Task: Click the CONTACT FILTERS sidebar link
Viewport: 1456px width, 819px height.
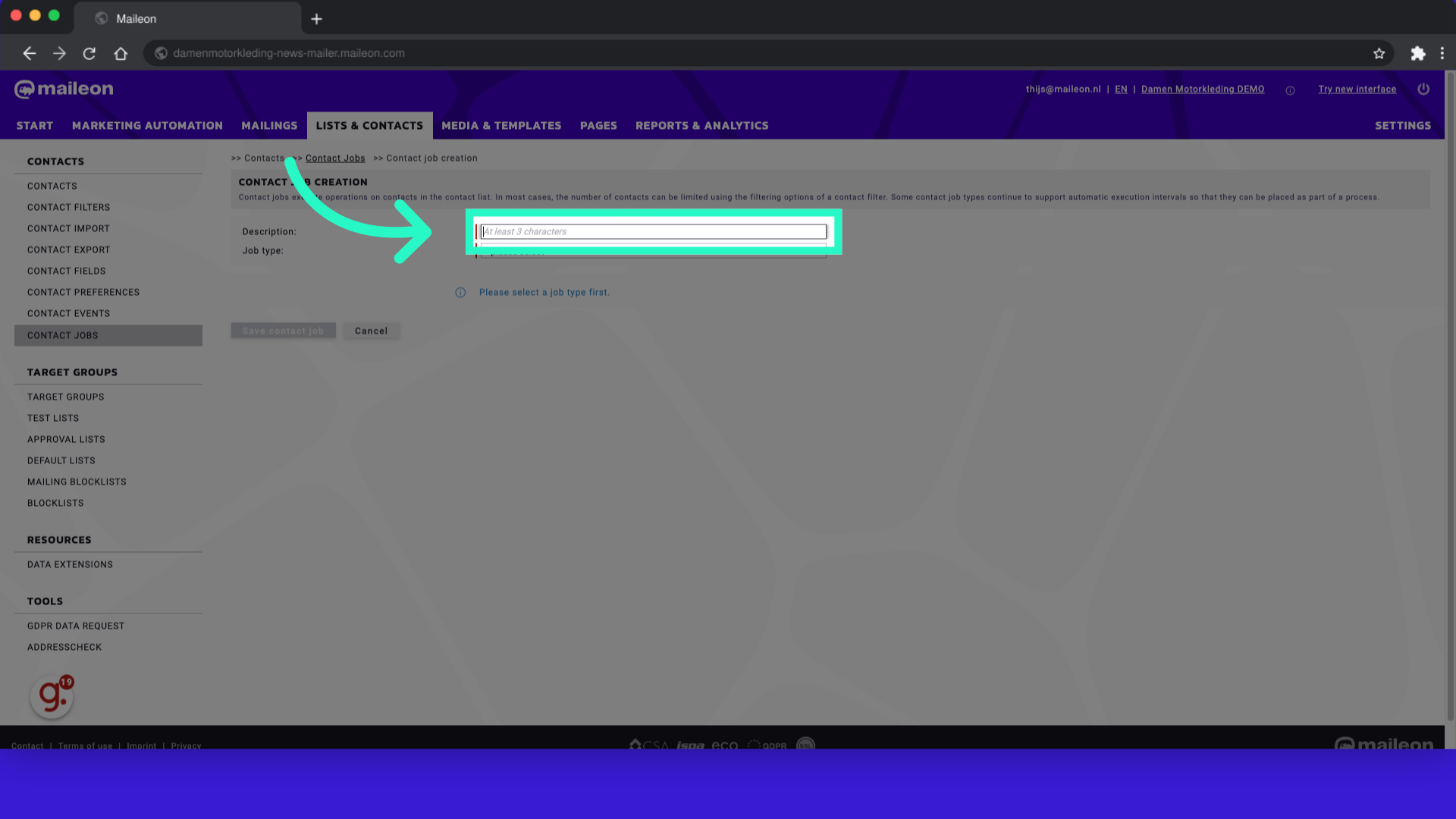Action: (x=68, y=207)
